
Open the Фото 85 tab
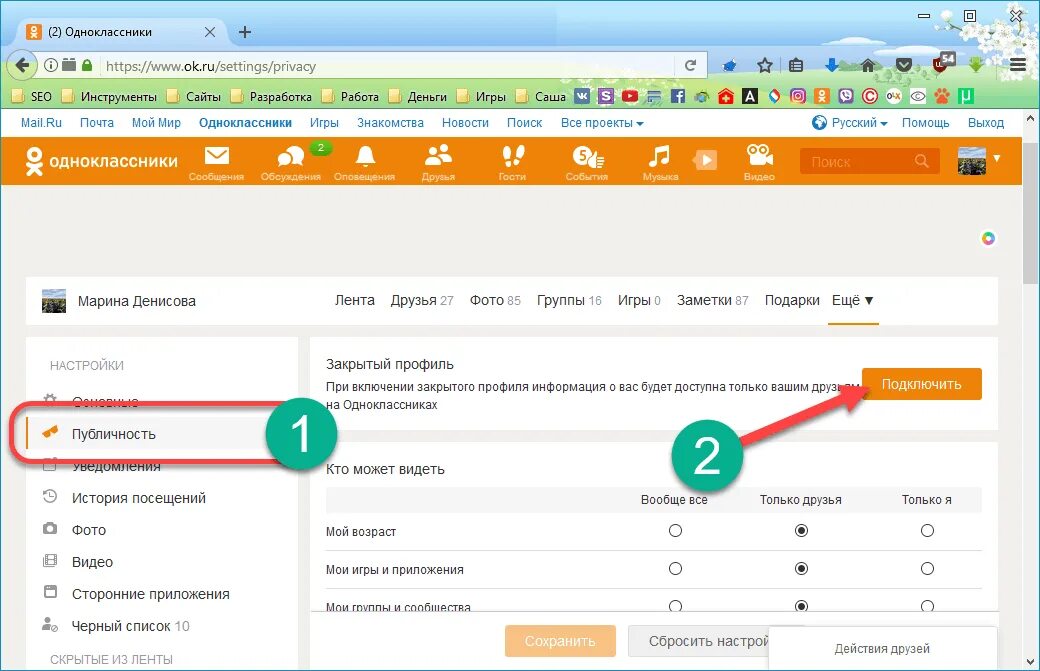495,300
